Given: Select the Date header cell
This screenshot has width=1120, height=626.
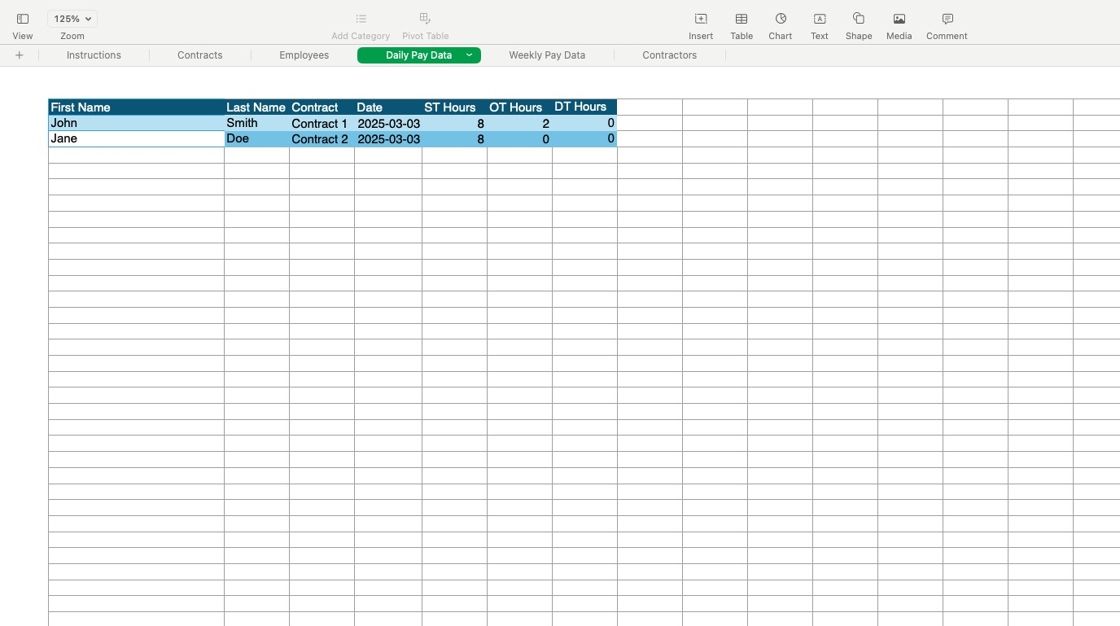Looking at the screenshot, I should point(388,107).
